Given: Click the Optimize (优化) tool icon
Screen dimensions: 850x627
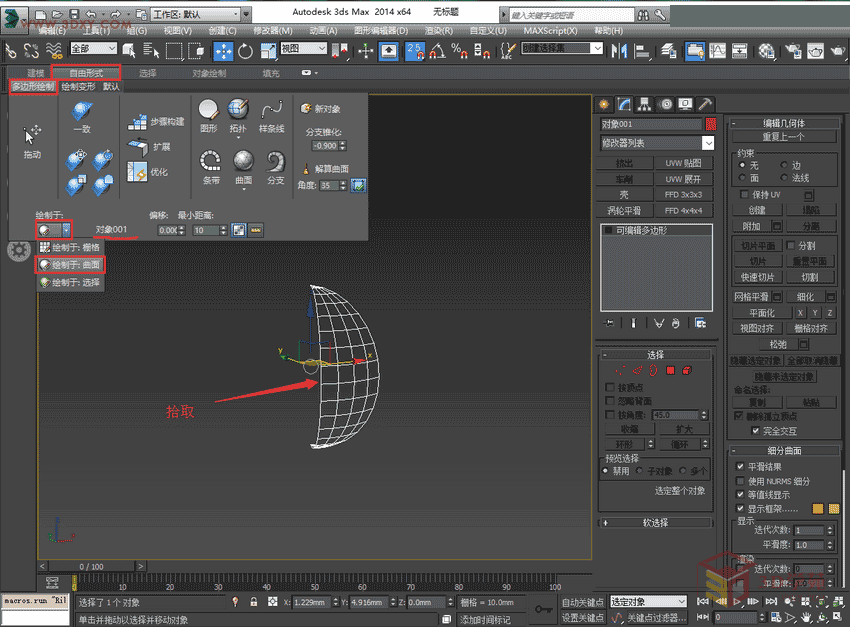Looking at the screenshot, I should click(138, 171).
